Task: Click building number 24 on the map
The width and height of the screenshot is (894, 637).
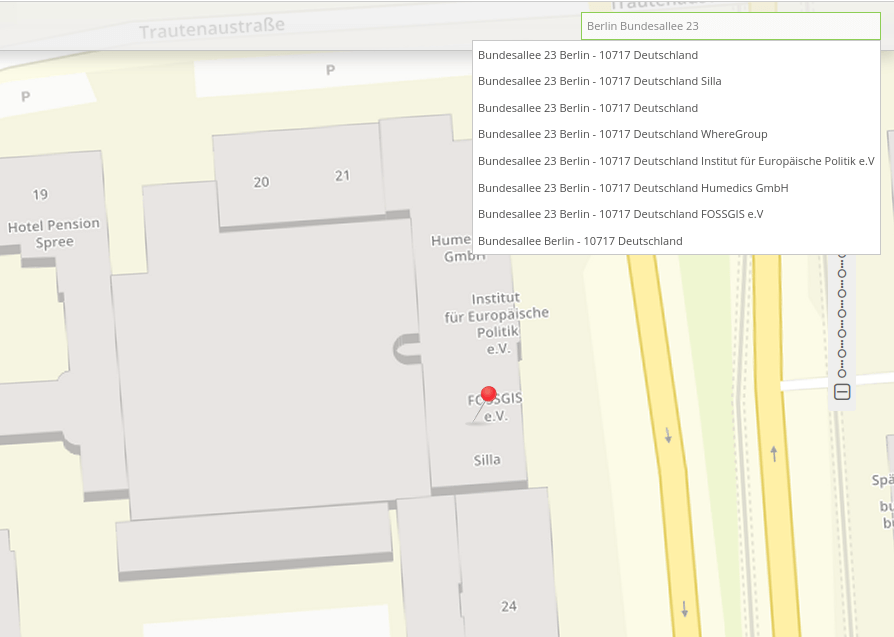Action: 509,606
